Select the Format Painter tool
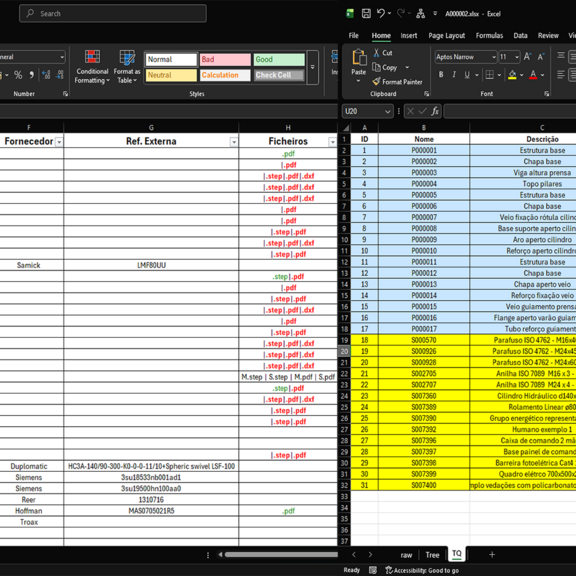The height and width of the screenshot is (576, 576). click(397, 82)
